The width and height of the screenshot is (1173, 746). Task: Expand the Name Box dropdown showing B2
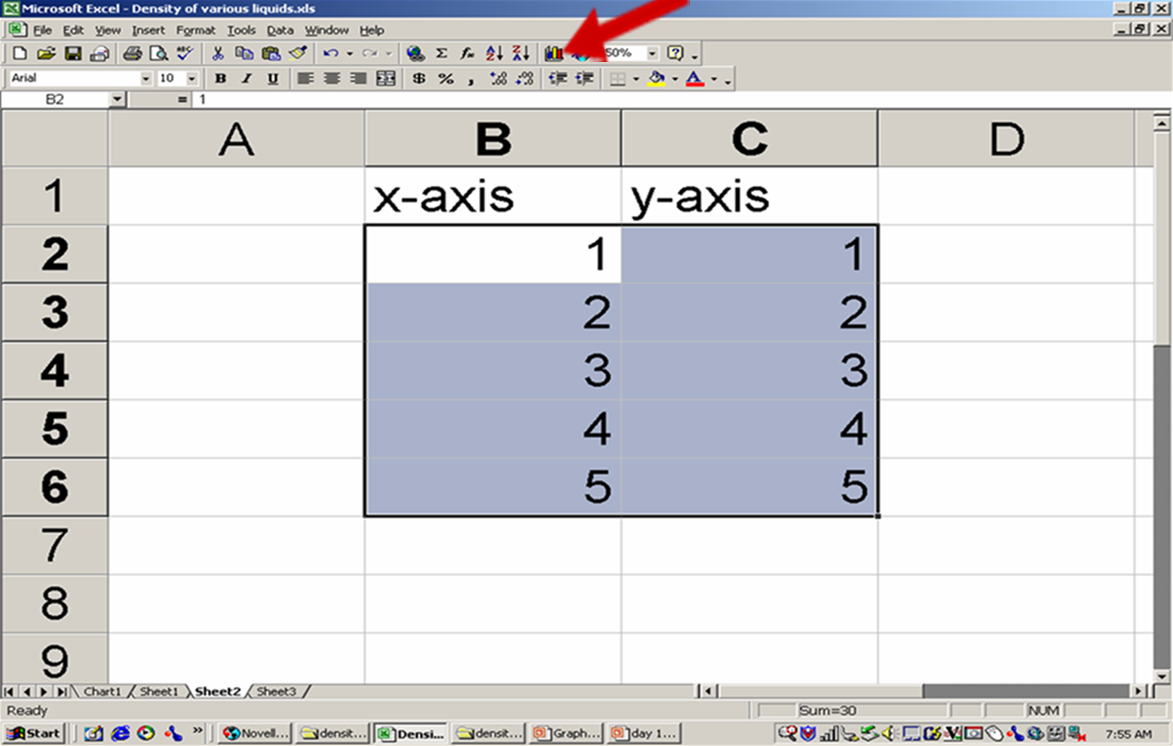click(x=117, y=99)
